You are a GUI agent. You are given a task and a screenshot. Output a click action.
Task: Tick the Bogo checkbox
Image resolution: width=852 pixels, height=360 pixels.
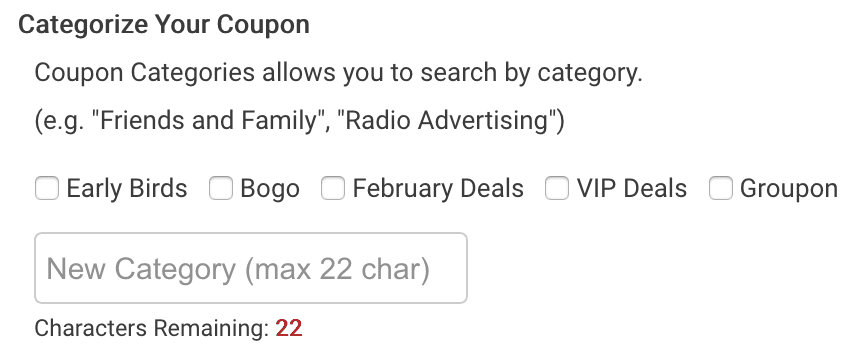[x=221, y=189]
